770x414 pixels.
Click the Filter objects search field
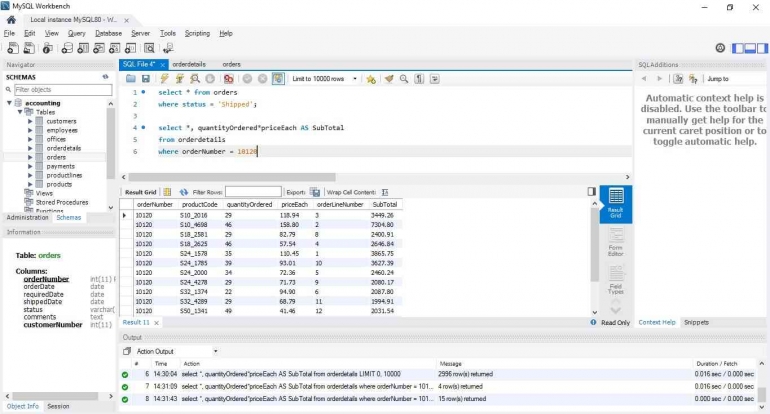coord(63,89)
